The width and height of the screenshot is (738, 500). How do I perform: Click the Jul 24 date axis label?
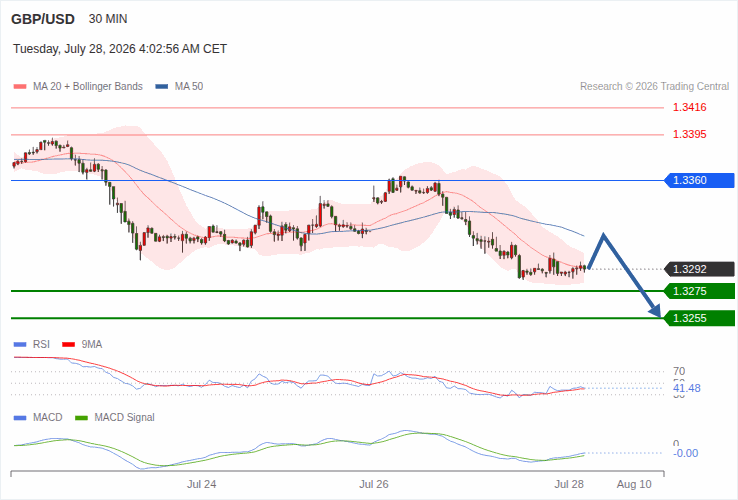tap(201, 484)
